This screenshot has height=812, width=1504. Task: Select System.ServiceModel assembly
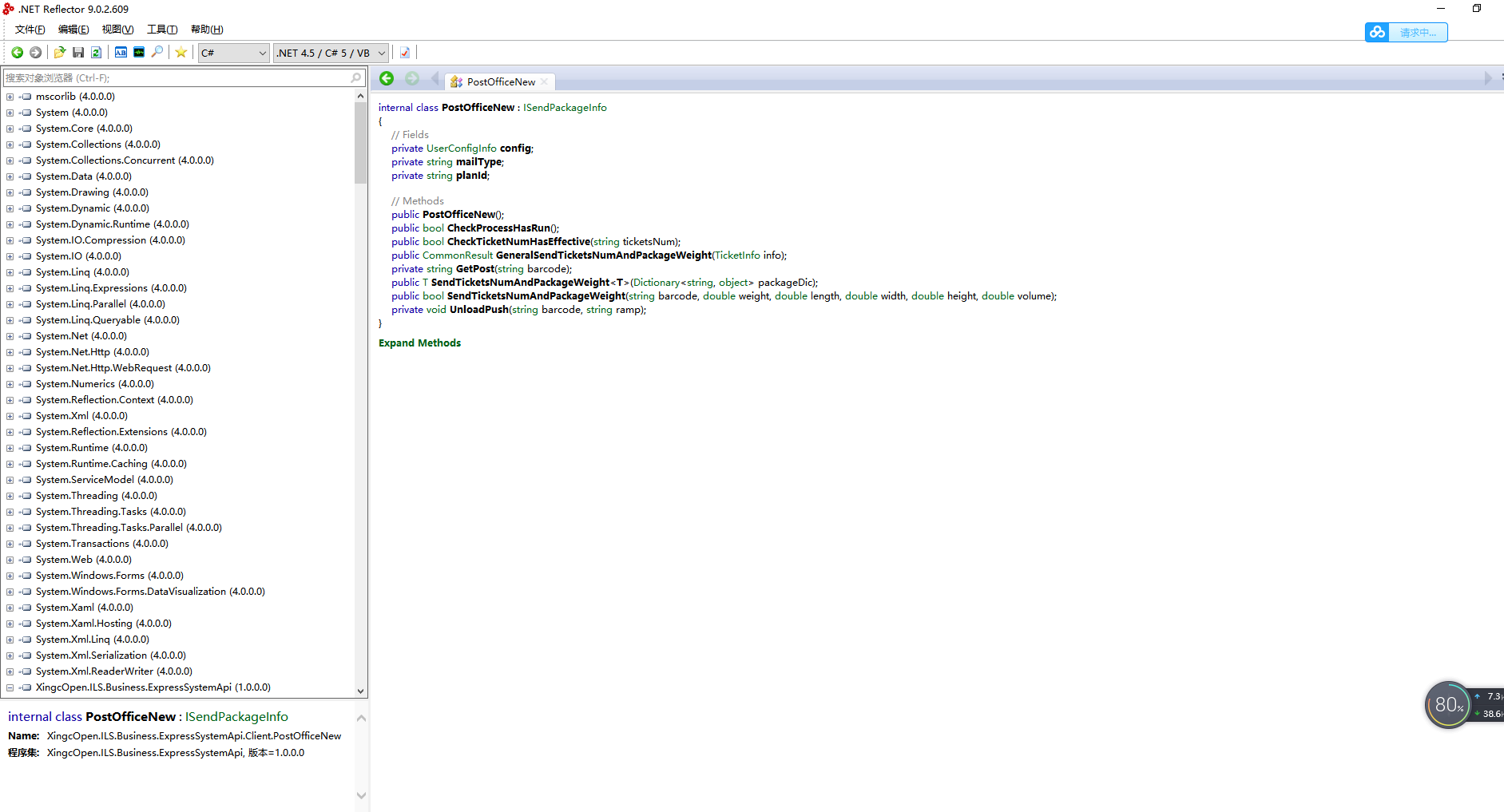pos(104,480)
